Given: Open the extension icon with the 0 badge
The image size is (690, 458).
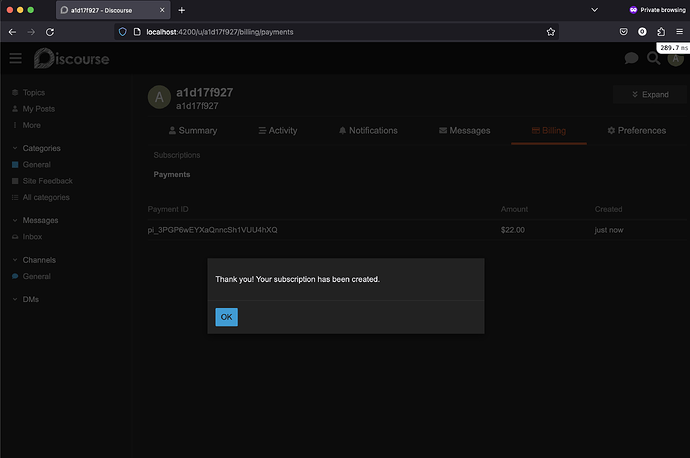Looking at the screenshot, I should point(642,32).
